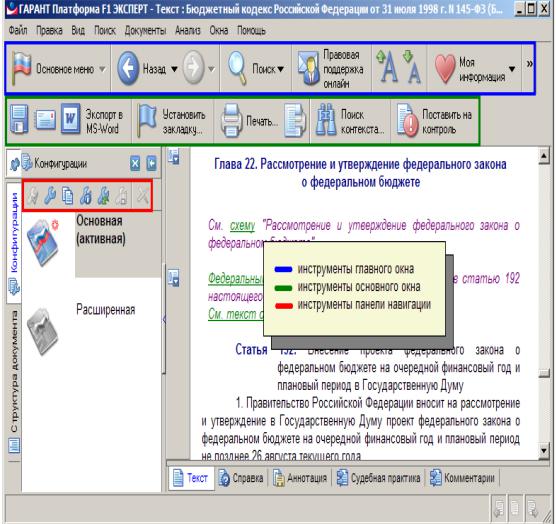Open margin icon menu beside Глава 22 heading
The image size is (556, 524).
(x=174, y=156)
